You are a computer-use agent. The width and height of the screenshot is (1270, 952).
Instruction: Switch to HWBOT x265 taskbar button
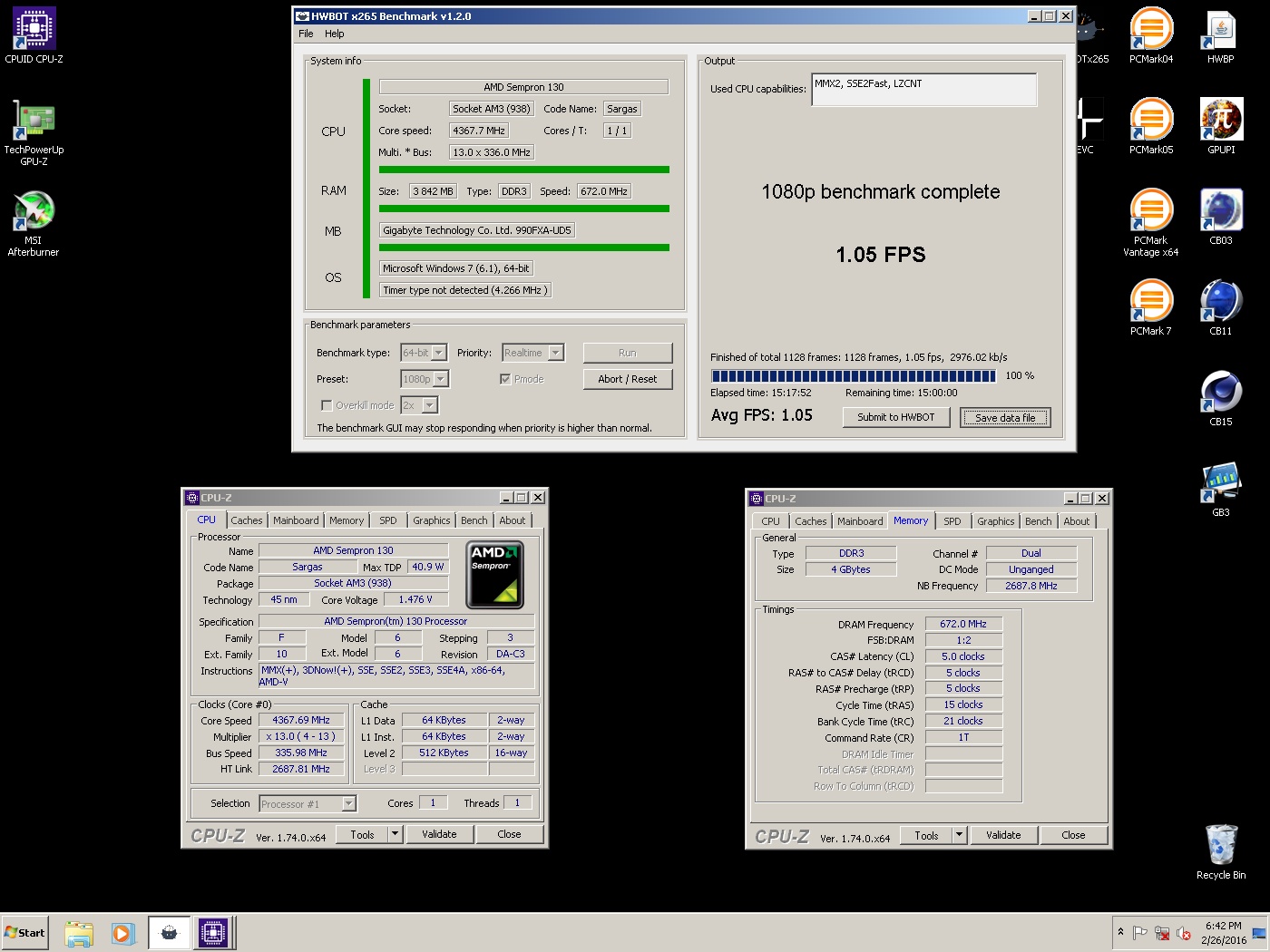tap(169, 933)
